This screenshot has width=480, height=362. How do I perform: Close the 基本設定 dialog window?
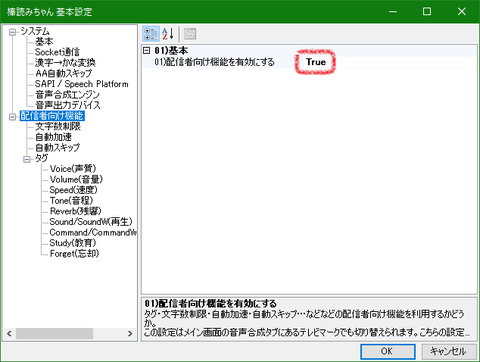click(x=462, y=12)
